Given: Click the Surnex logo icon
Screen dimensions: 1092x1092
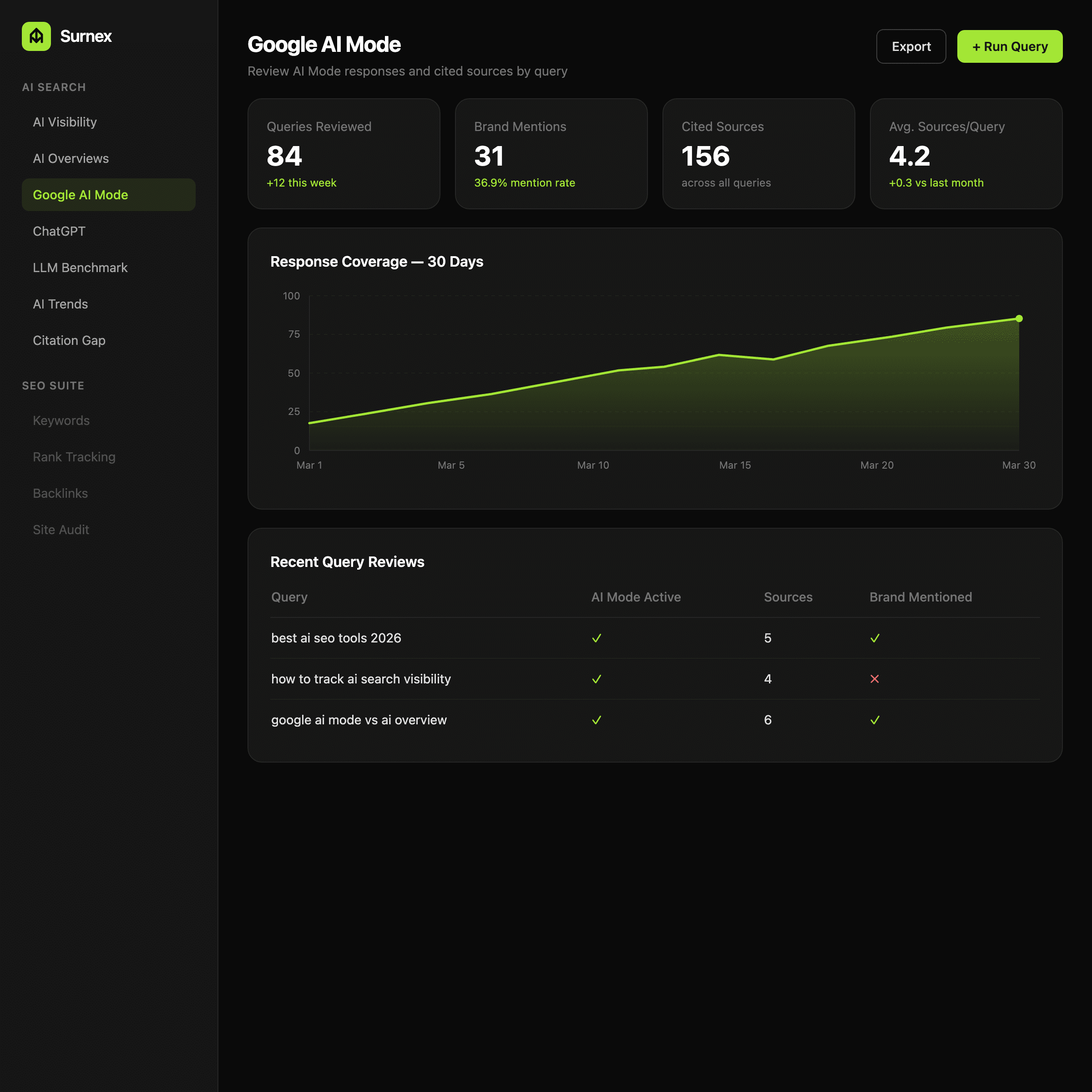Looking at the screenshot, I should click(36, 36).
